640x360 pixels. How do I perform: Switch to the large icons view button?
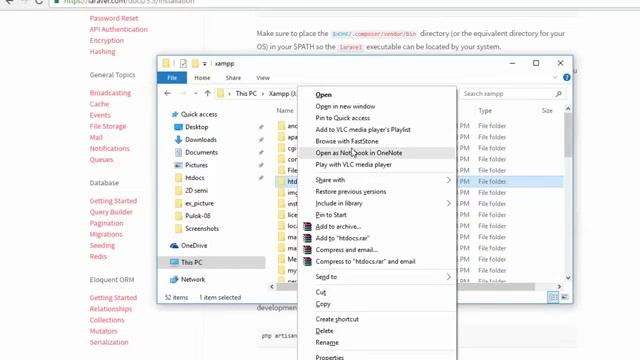[564, 297]
